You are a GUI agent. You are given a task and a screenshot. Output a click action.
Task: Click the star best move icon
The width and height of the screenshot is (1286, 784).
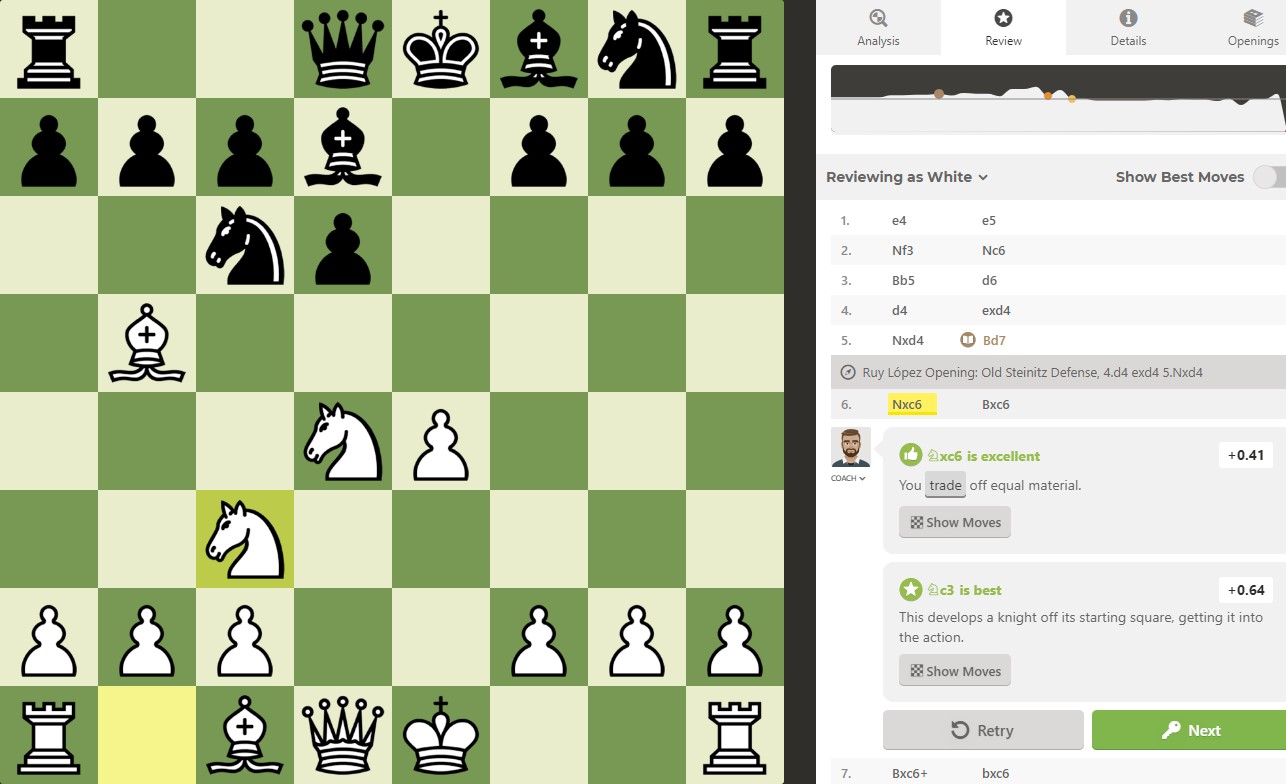coord(910,589)
